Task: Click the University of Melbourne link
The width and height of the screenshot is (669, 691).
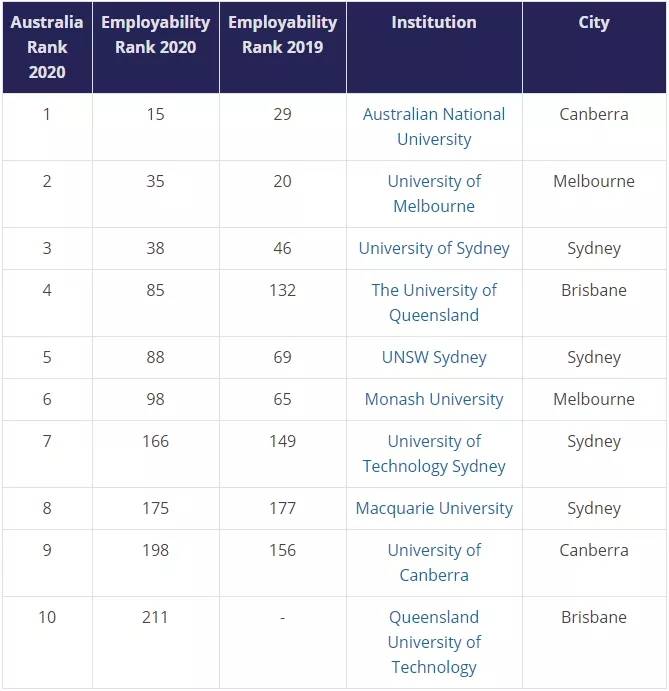Action: (x=434, y=193)
